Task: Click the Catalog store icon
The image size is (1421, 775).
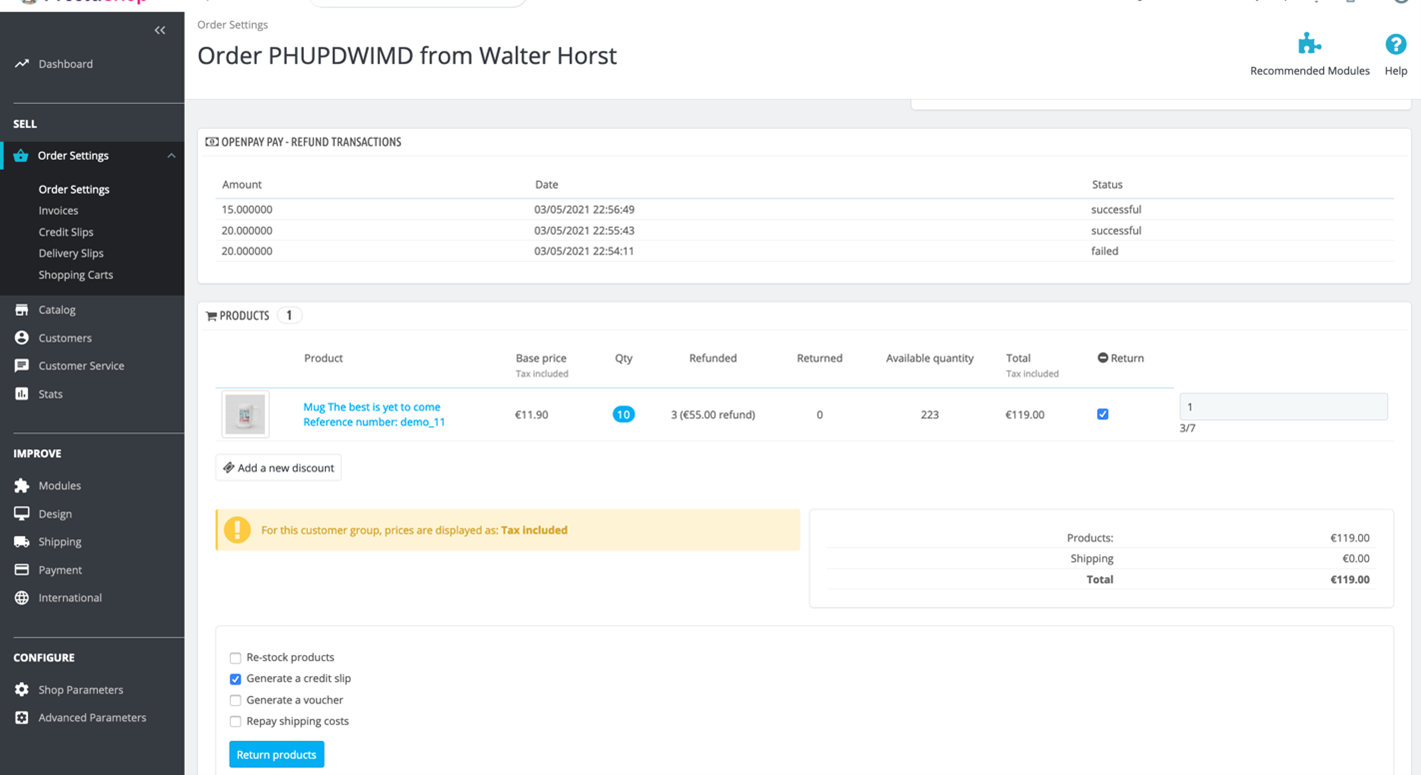Action: tap(22, 310)
